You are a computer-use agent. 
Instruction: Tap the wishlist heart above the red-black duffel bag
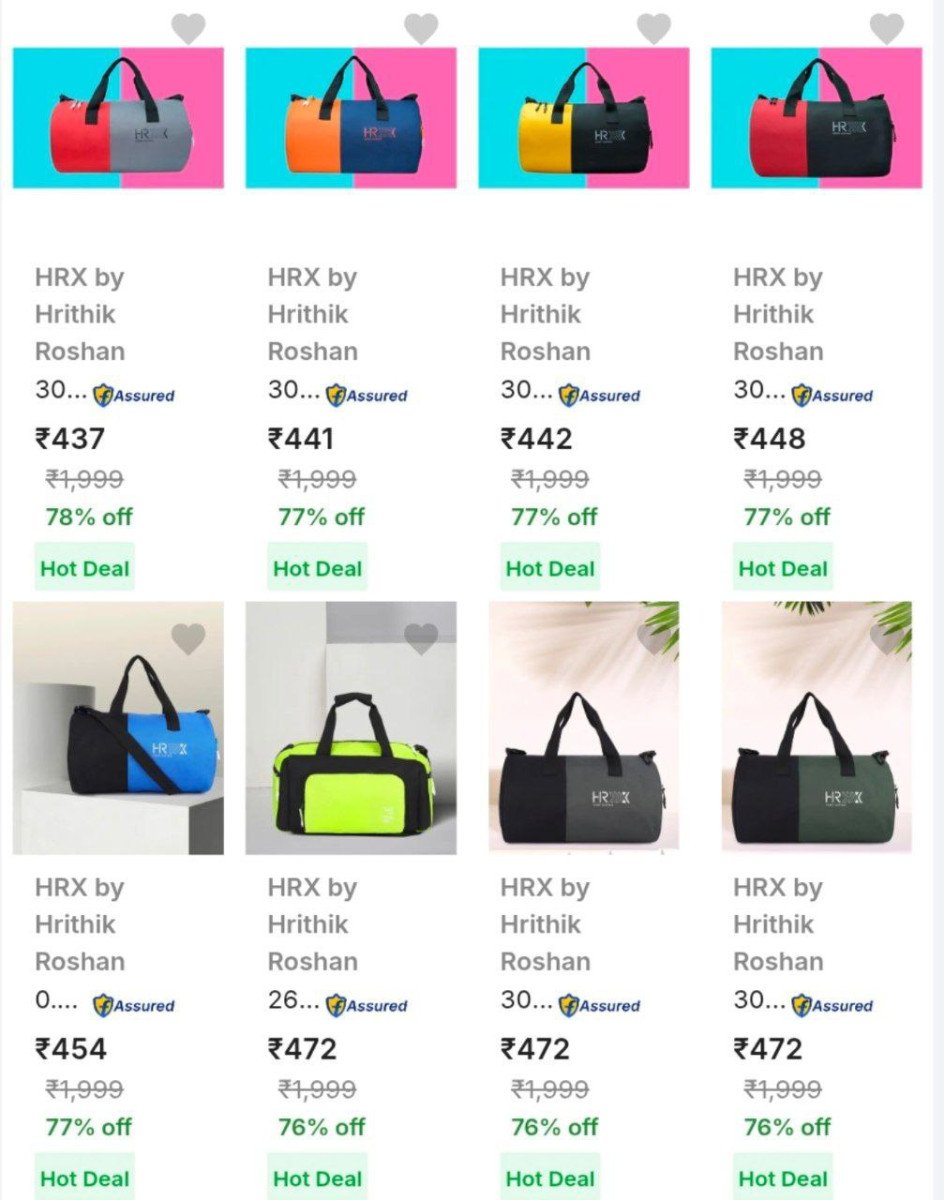[x=887, y=28]
